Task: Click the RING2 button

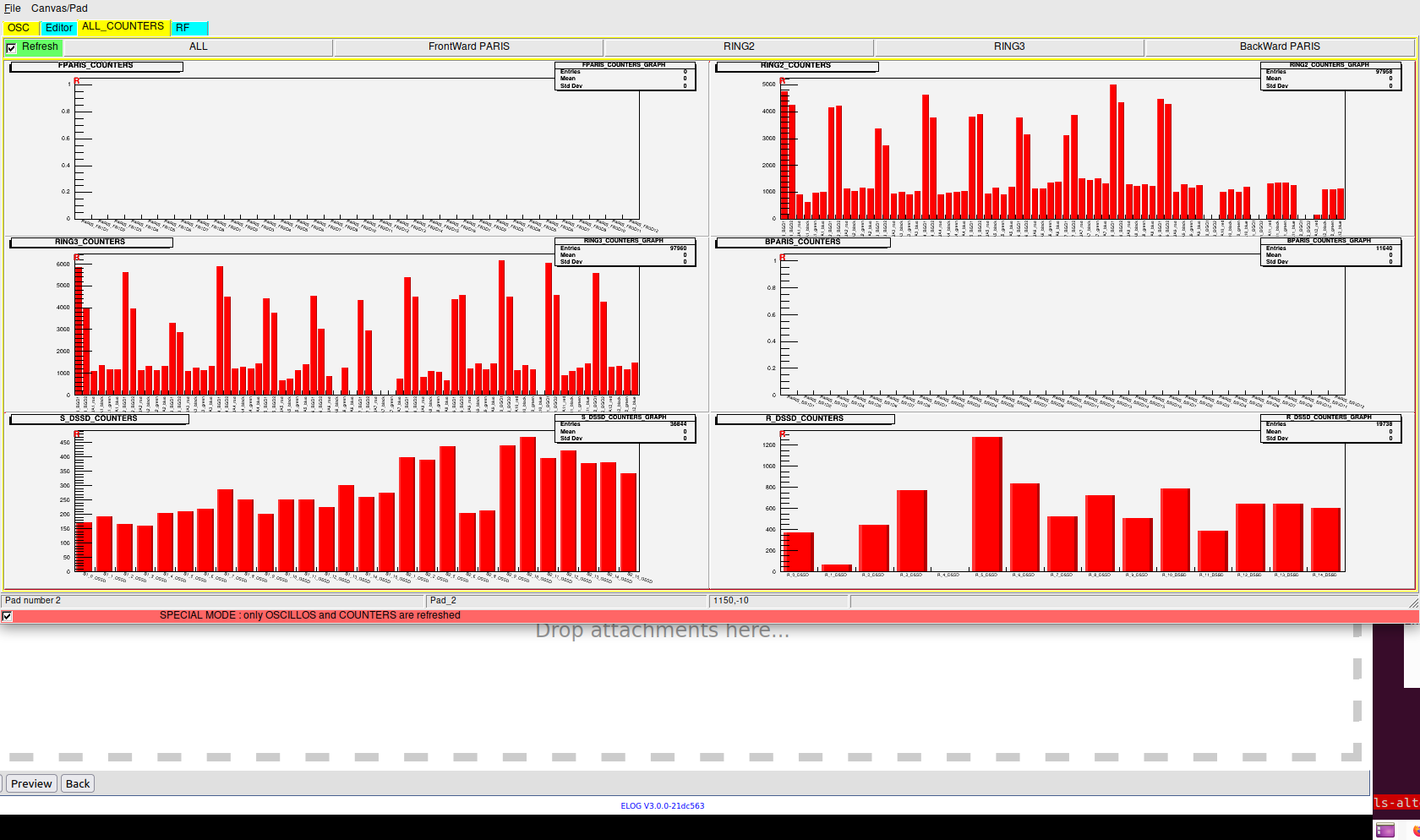Action: 739,47
